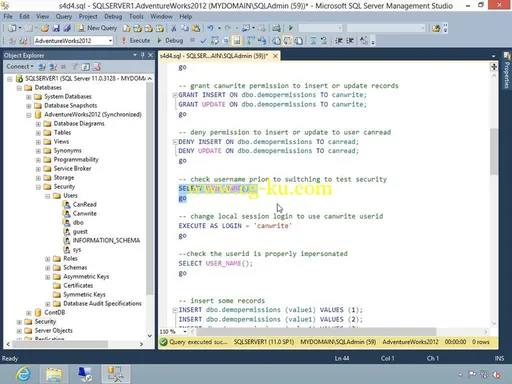Screen dimensions: 512x384
Task: Click the Increase Indent icon
Action: tap(350, 41)
